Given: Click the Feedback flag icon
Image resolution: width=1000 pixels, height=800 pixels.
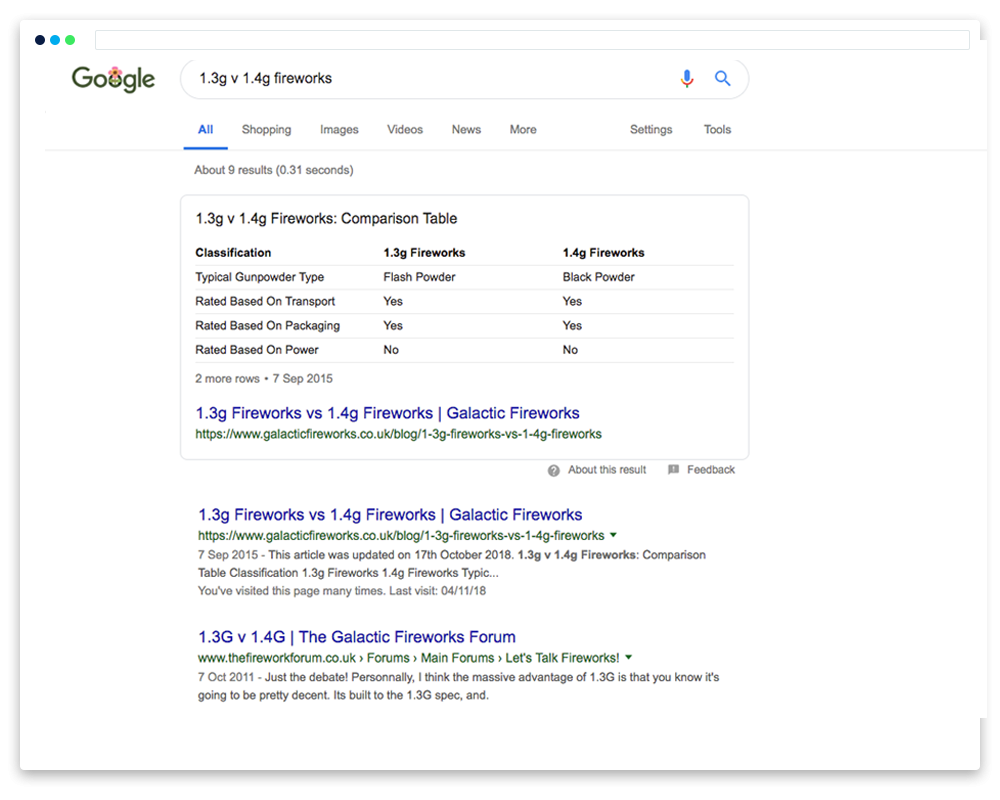Looking at the screenshot, I should pyautogui.click(x=673, y=470).
